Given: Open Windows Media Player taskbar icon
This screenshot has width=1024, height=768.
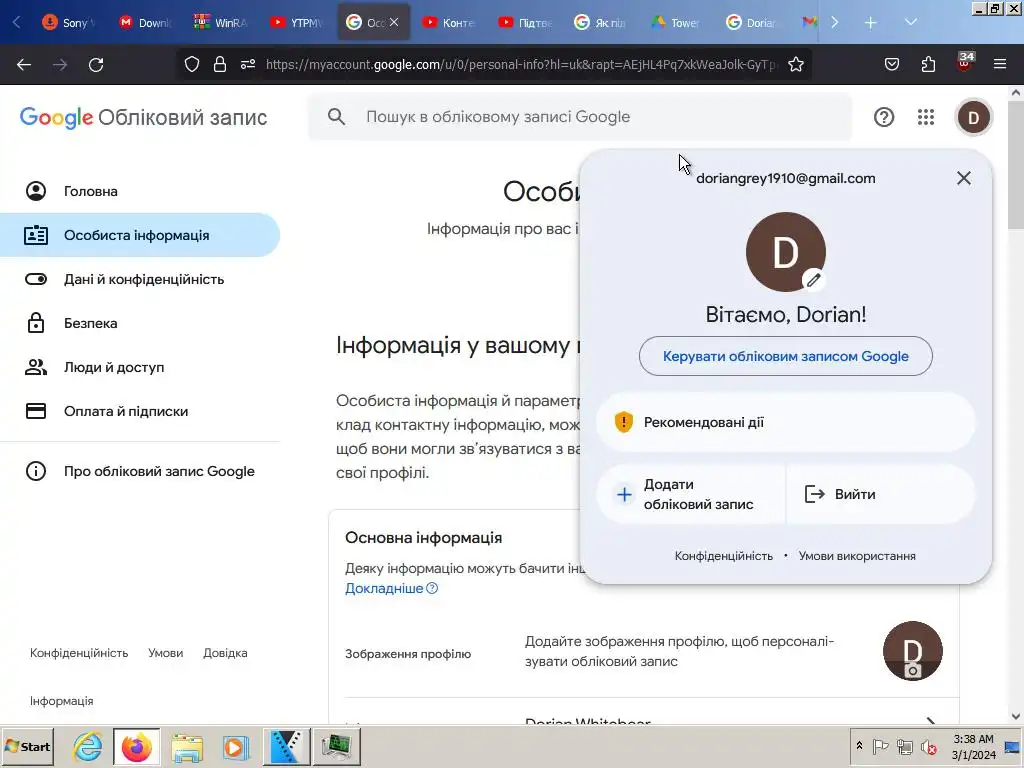Looking at the screenshot, I should point(235,746).
